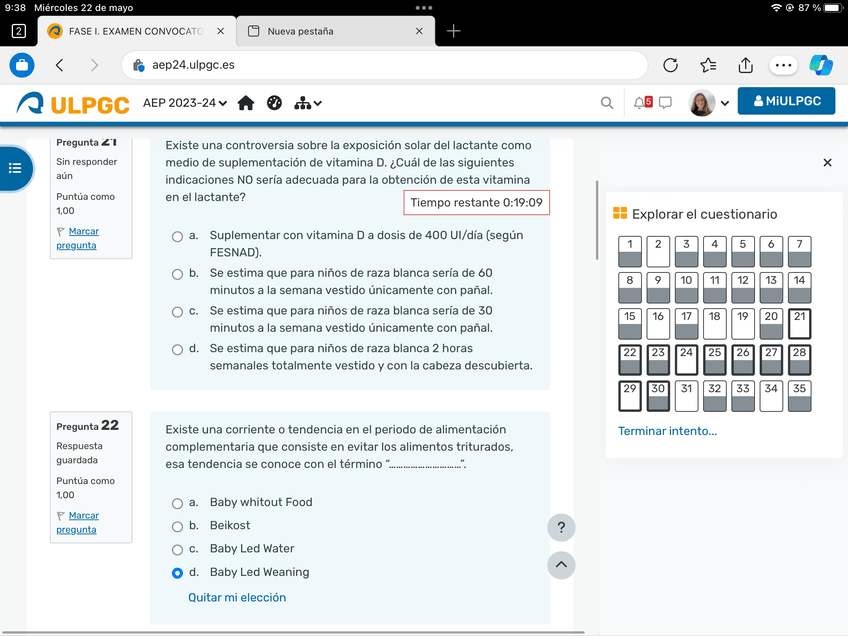The width and height of the screenshot is (848, 636).
Task: Click the dashboard gauge icon
Action: (274, 103)
